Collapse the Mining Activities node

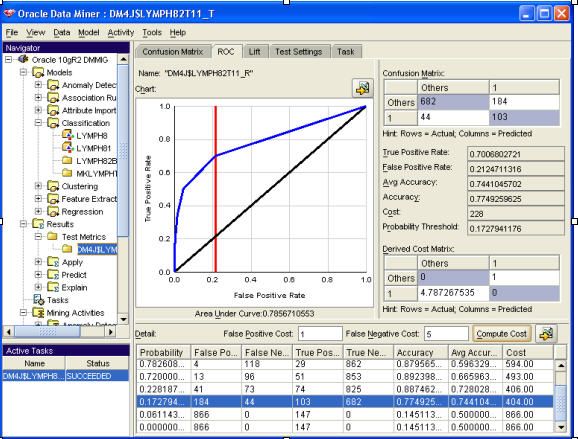coord(23,313)
